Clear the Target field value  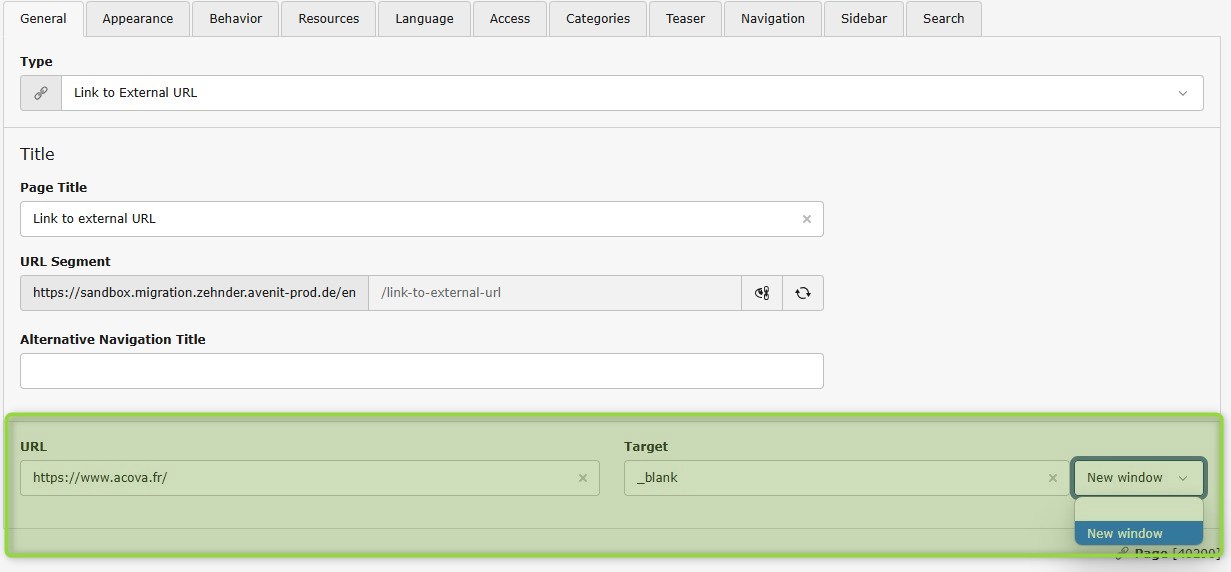1052,478
